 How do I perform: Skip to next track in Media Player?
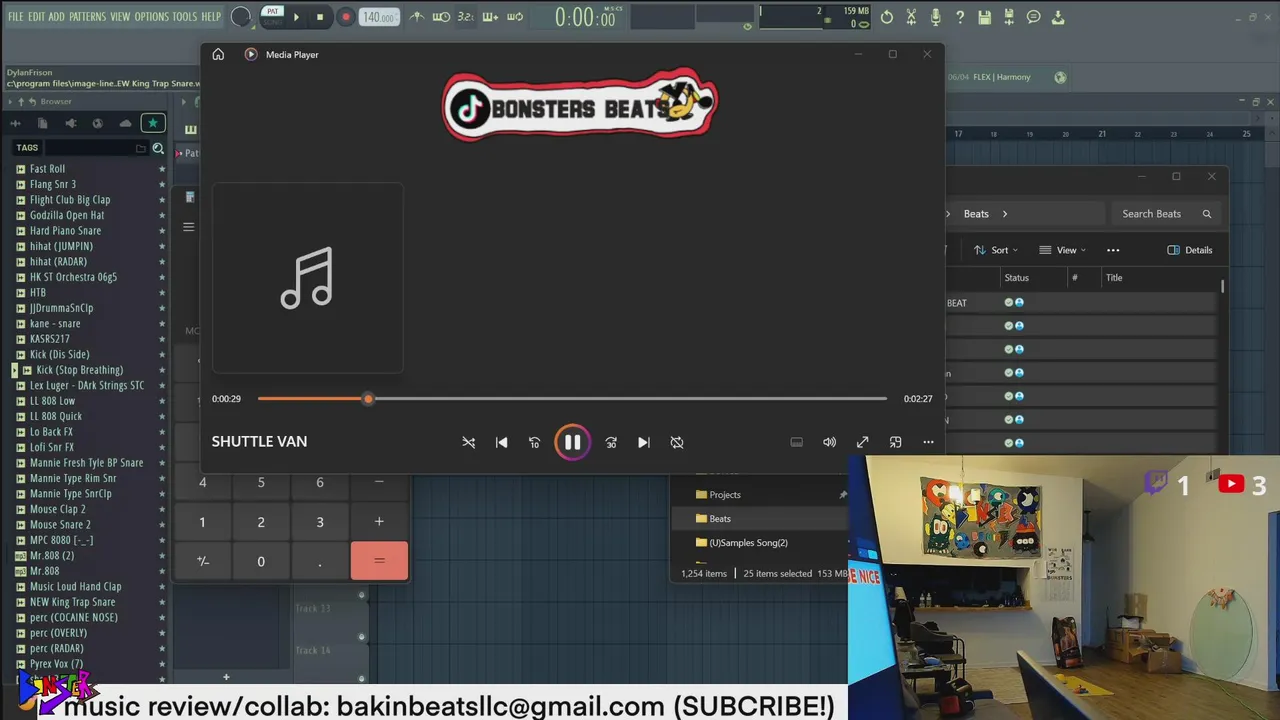click(x=644, y=442)
